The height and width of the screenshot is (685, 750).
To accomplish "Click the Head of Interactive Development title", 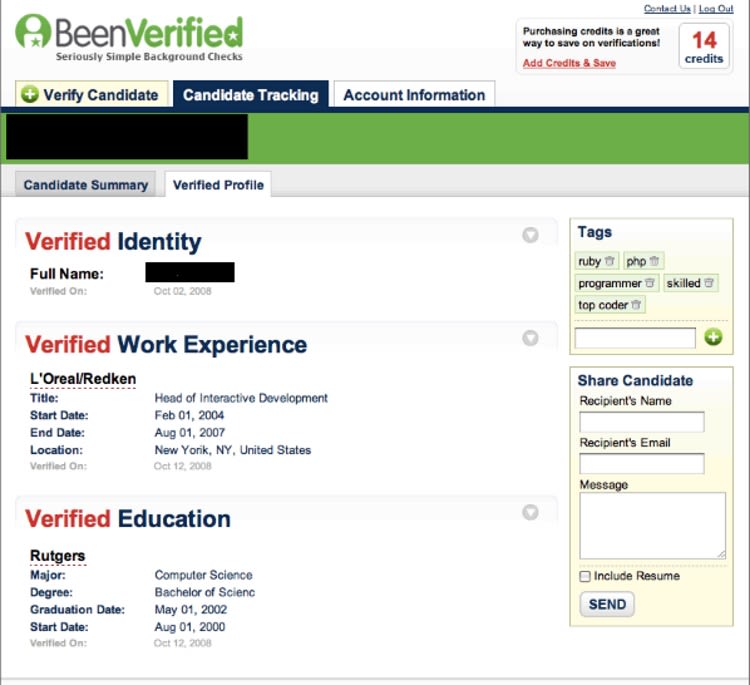I will click(x=241, y=398).
